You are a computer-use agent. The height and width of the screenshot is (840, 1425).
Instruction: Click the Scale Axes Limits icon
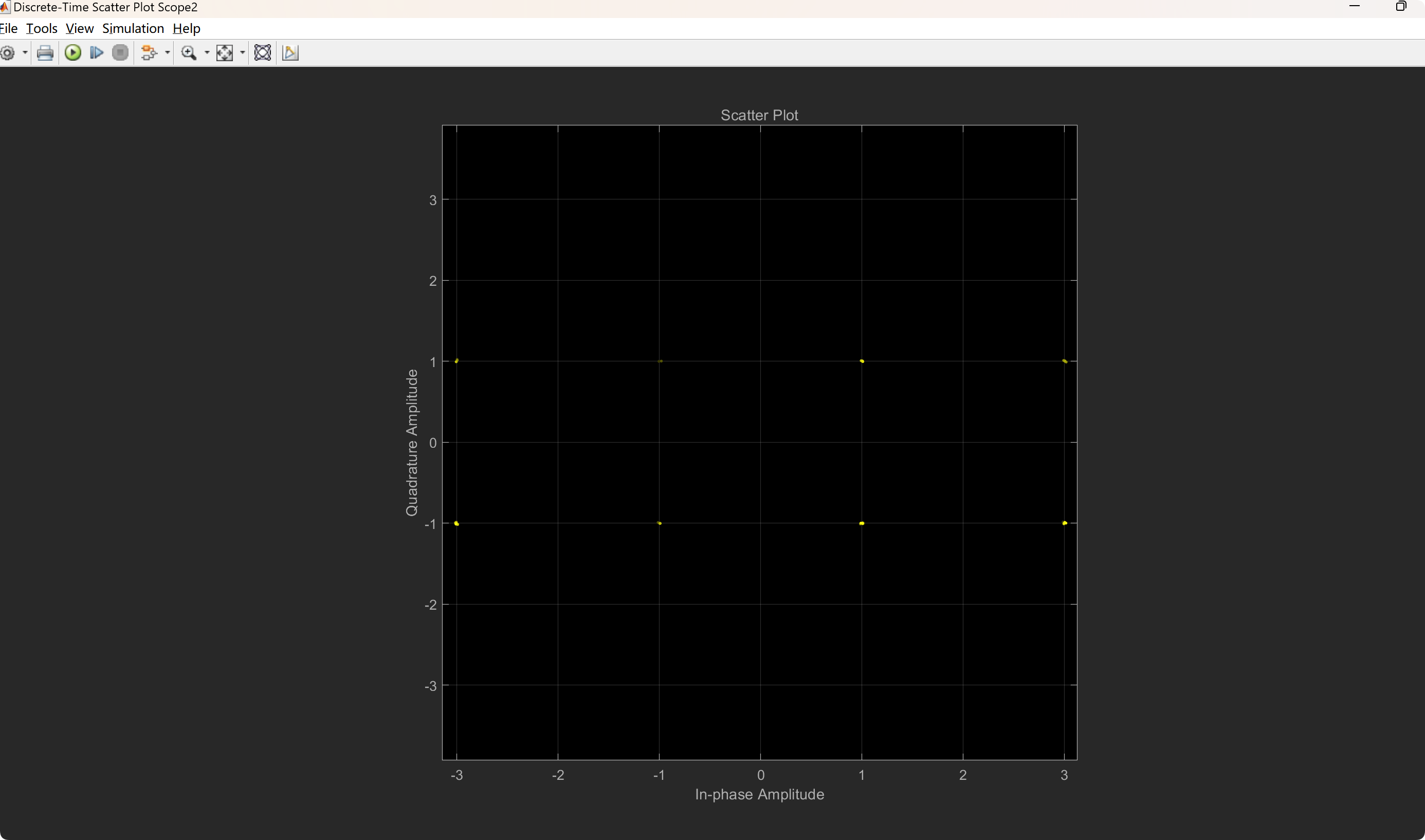pos(225,53)
